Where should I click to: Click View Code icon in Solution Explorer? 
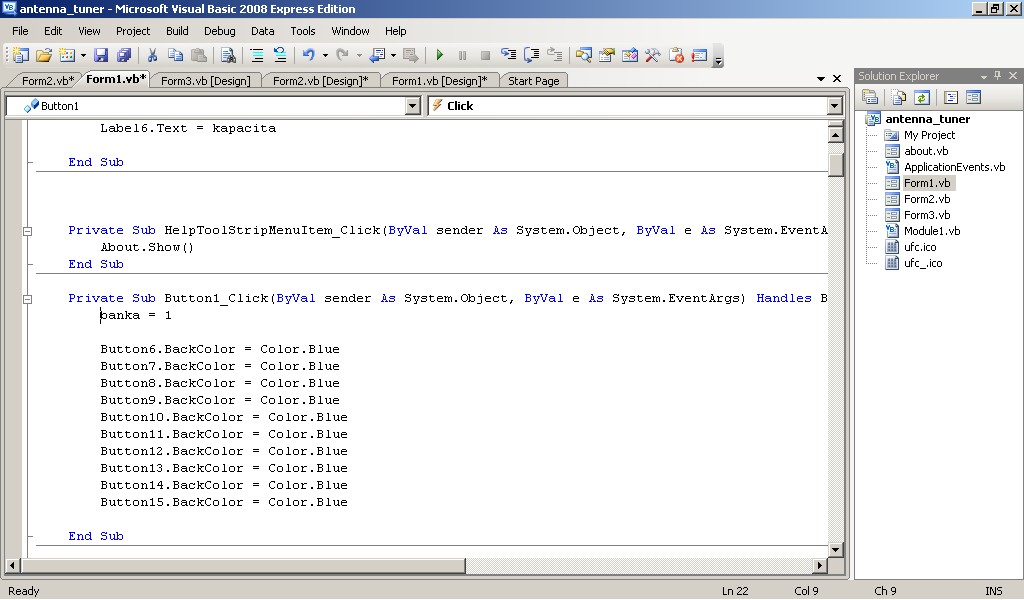(x=950, y=97)
